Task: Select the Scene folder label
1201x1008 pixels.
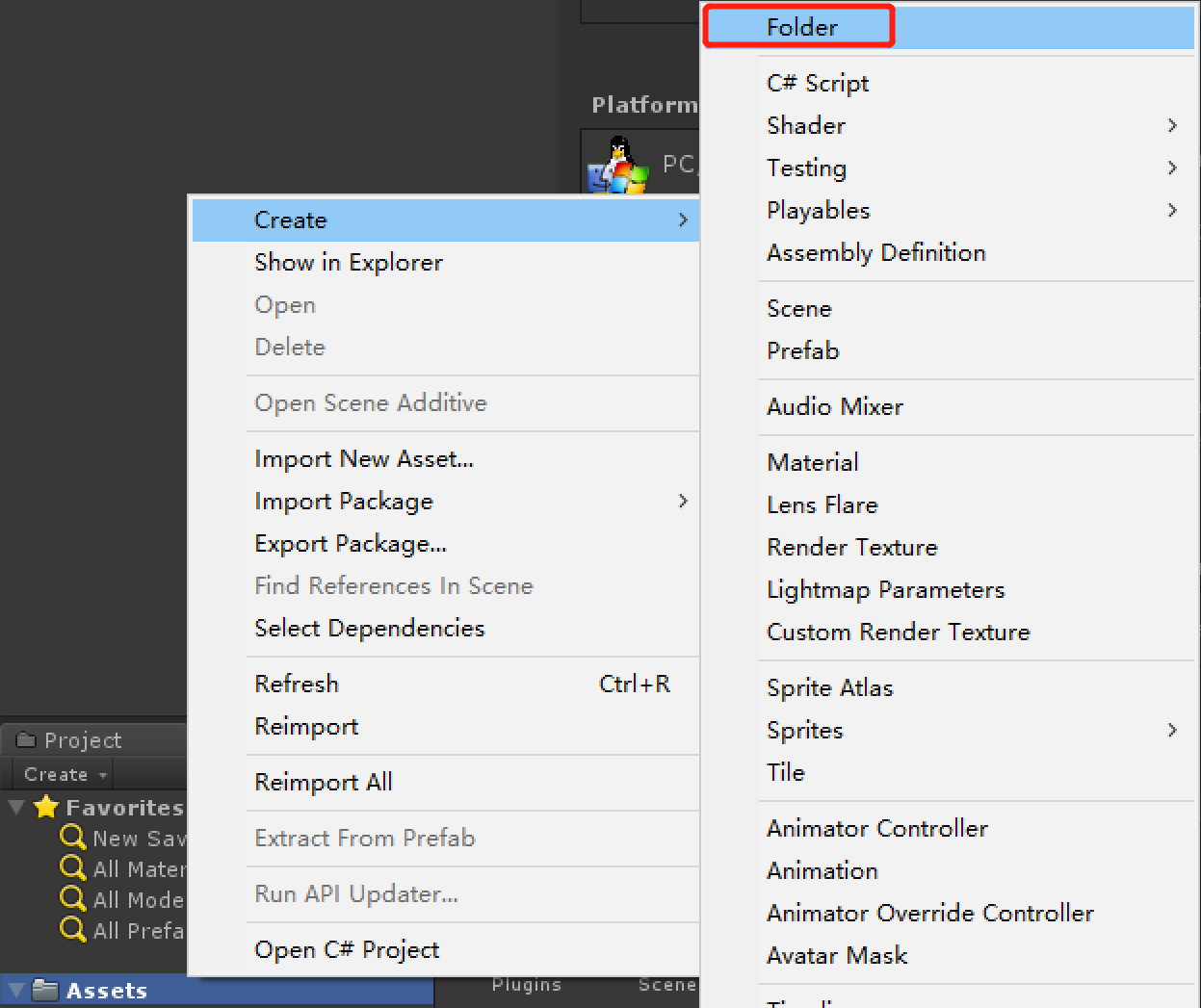Action: coord(666,984)
